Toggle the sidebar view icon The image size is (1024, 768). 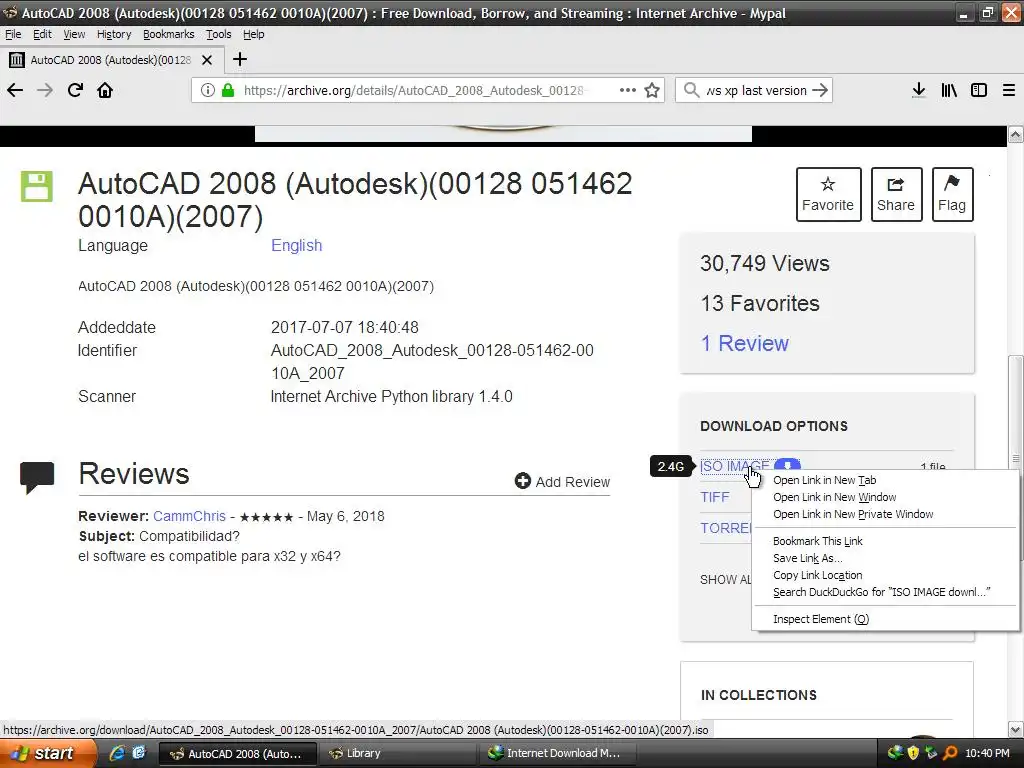(x=979, y=90)
